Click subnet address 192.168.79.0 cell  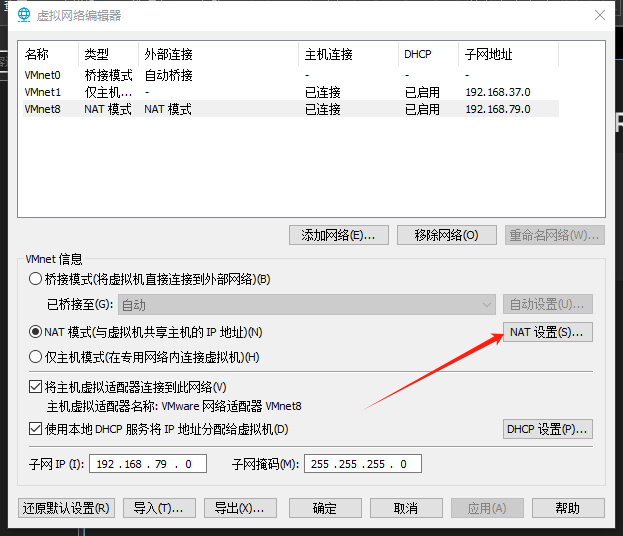498,109
